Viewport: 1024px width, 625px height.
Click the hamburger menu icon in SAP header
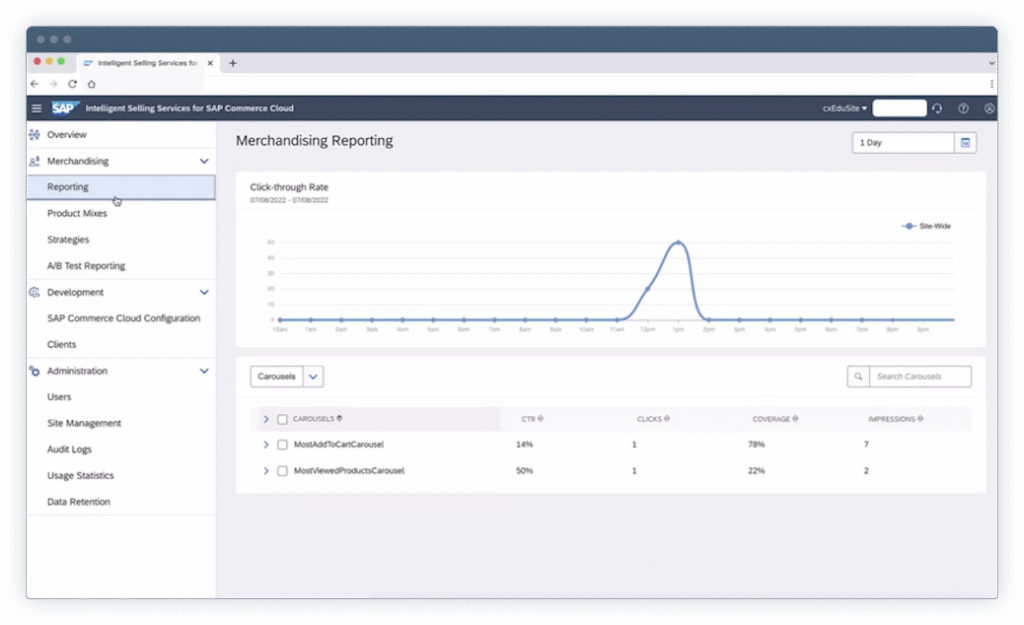coord(37,108)
